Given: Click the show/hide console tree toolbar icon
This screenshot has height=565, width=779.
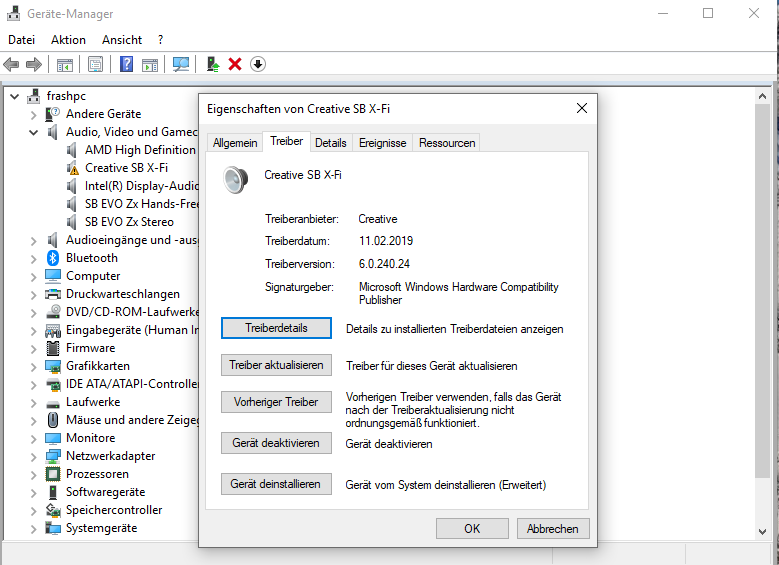Looking at the screenshot, I should coord(65,65).
